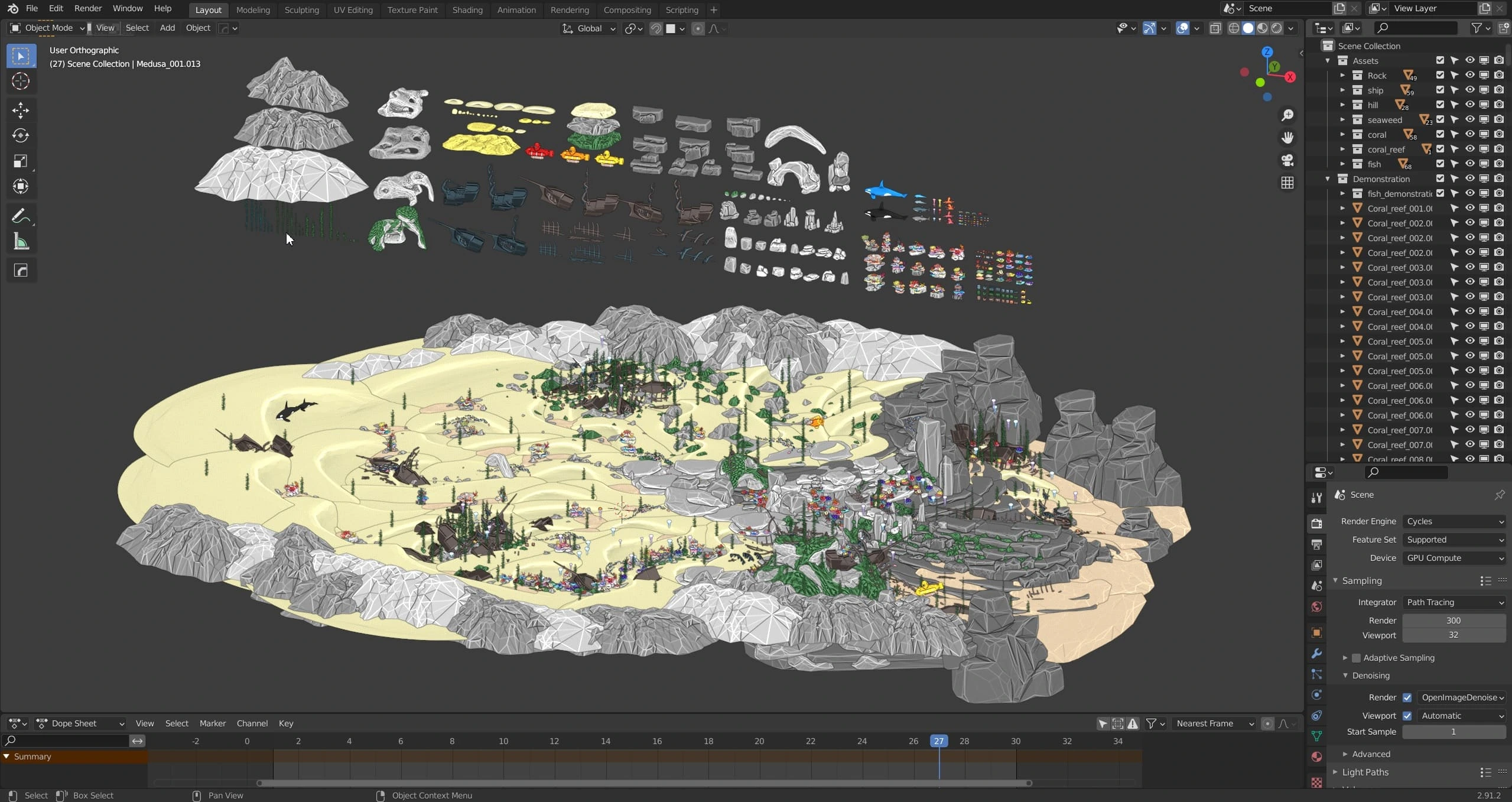The image size is (1512, 802).
Task: Click the Render samples field showing 300
Action: [1454, 621]
